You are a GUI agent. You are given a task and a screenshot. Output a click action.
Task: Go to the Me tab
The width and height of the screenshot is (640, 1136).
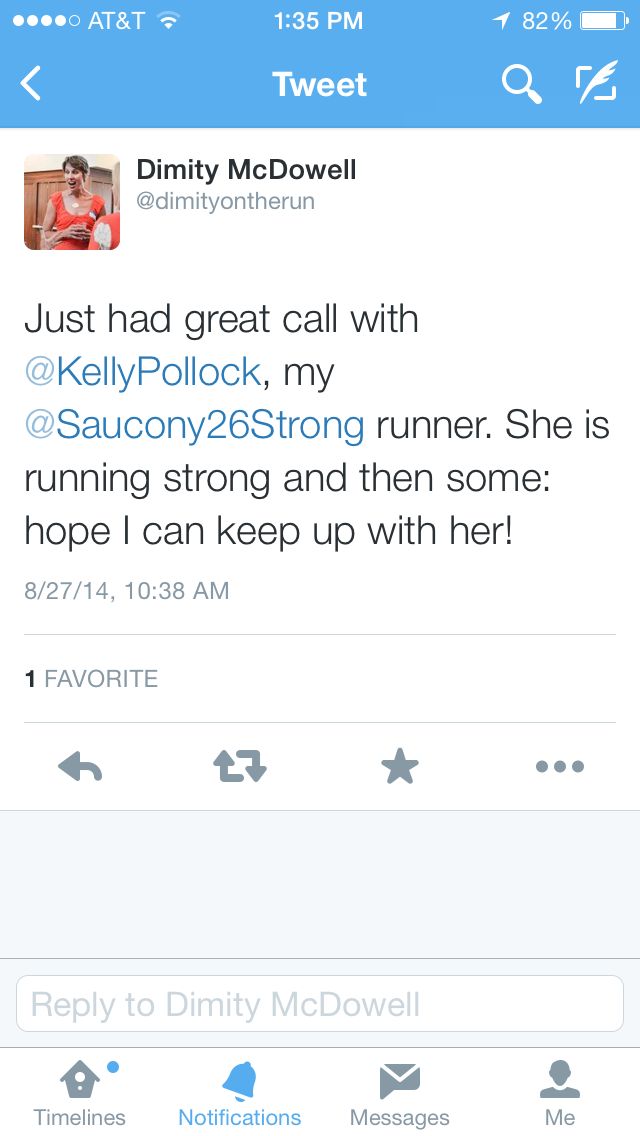560,1093
